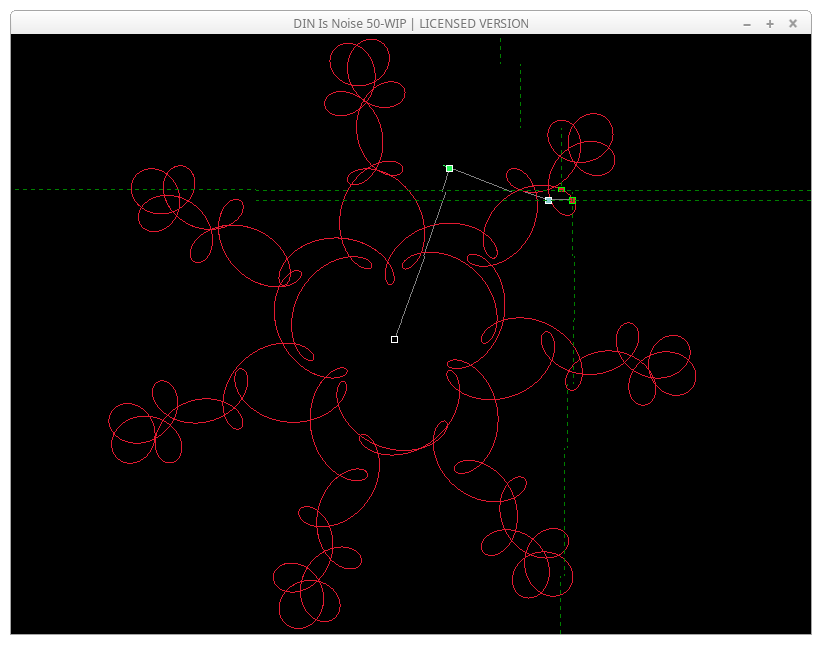Select the cyan square control point
This screenshot has height=645, width=822.
[548, 201]
